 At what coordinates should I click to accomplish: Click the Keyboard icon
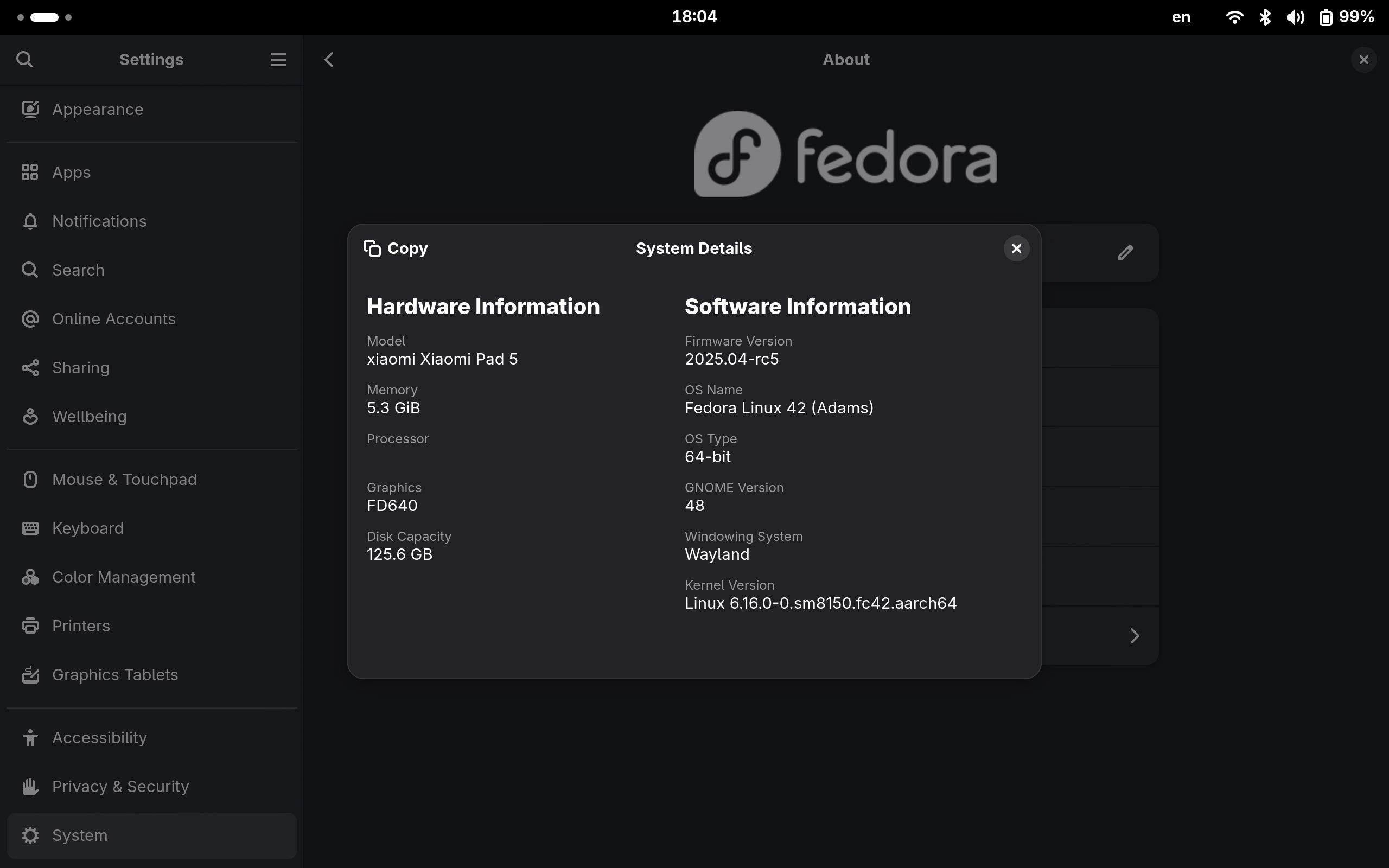(x=30, y=528)
